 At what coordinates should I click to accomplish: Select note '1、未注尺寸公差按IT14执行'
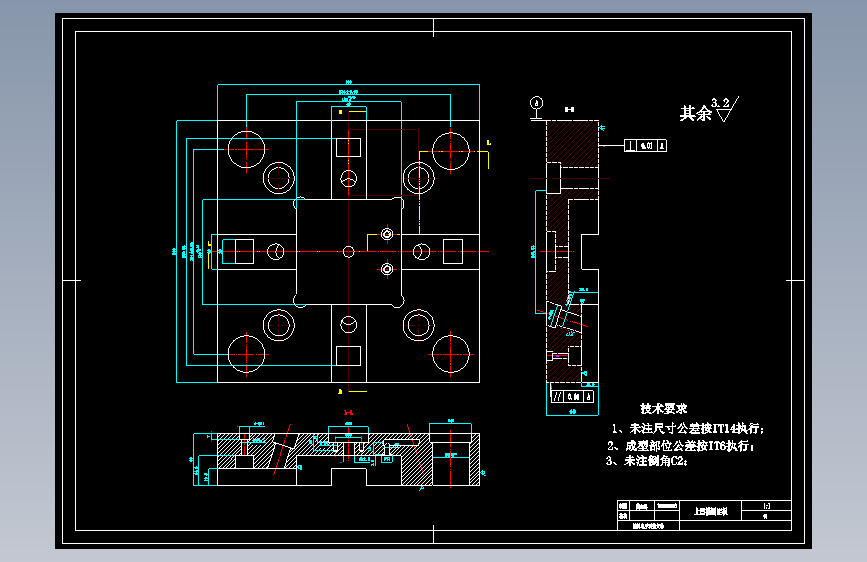(x=688, y=429)
